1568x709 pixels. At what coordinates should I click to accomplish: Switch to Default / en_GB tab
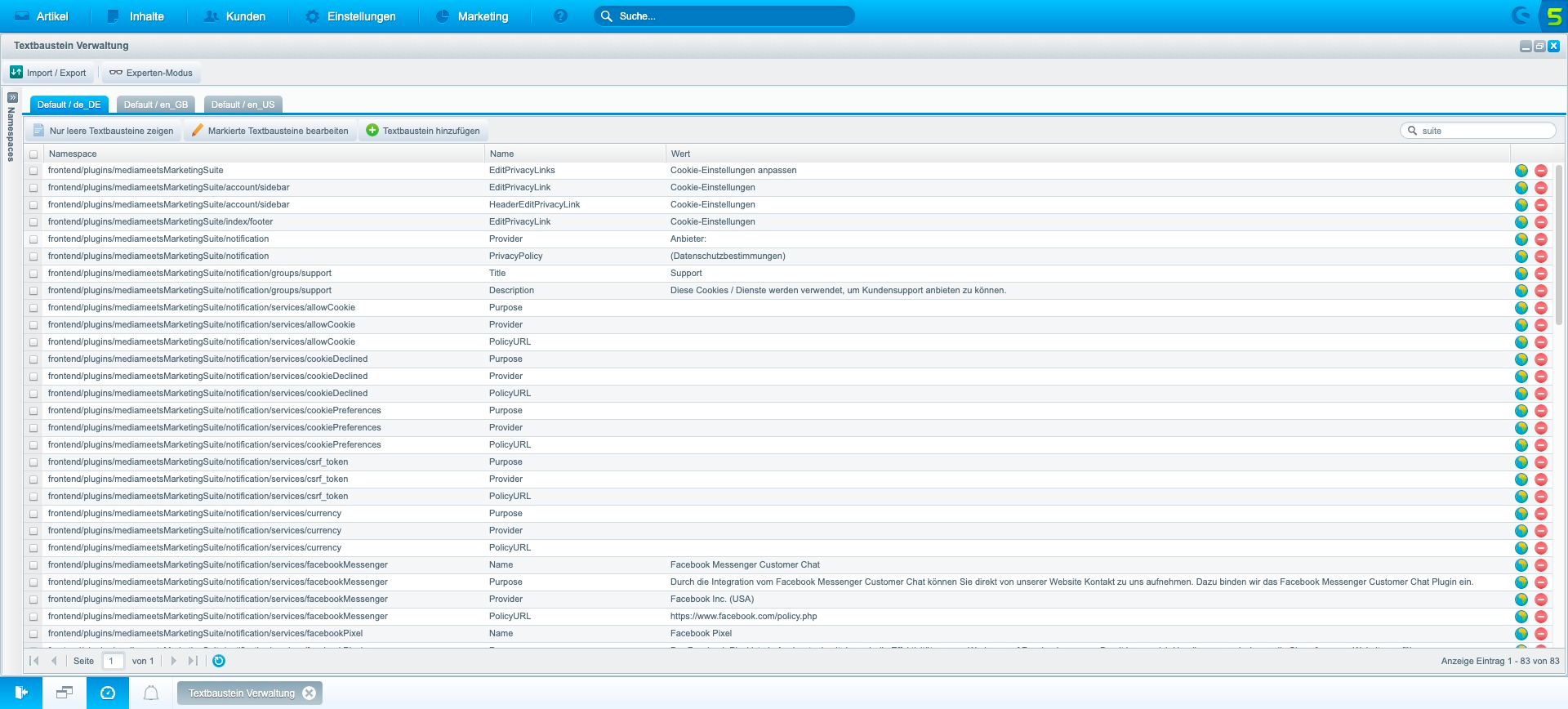tap(156, 105)
